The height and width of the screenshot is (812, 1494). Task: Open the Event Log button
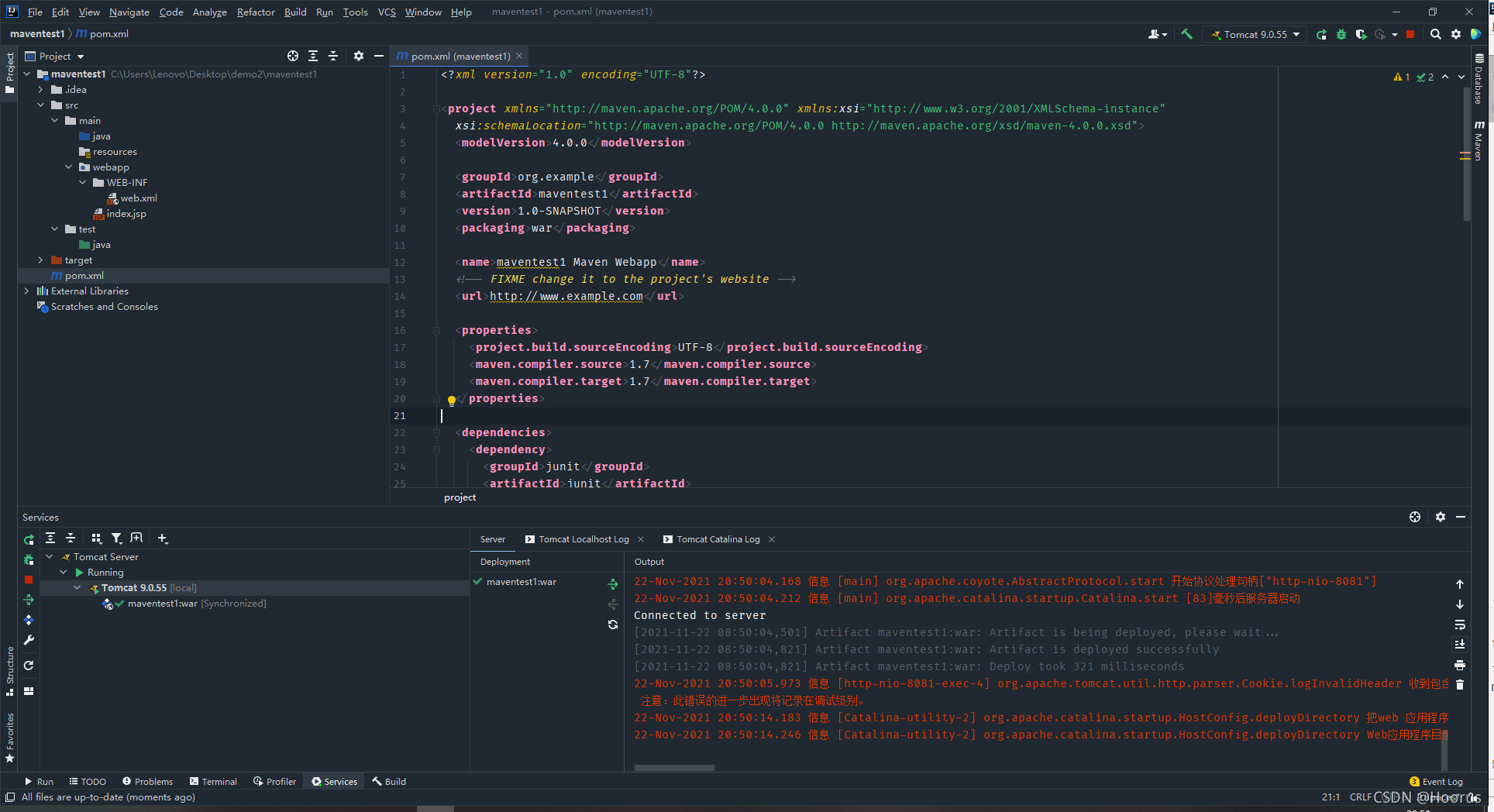[1436, 782]
